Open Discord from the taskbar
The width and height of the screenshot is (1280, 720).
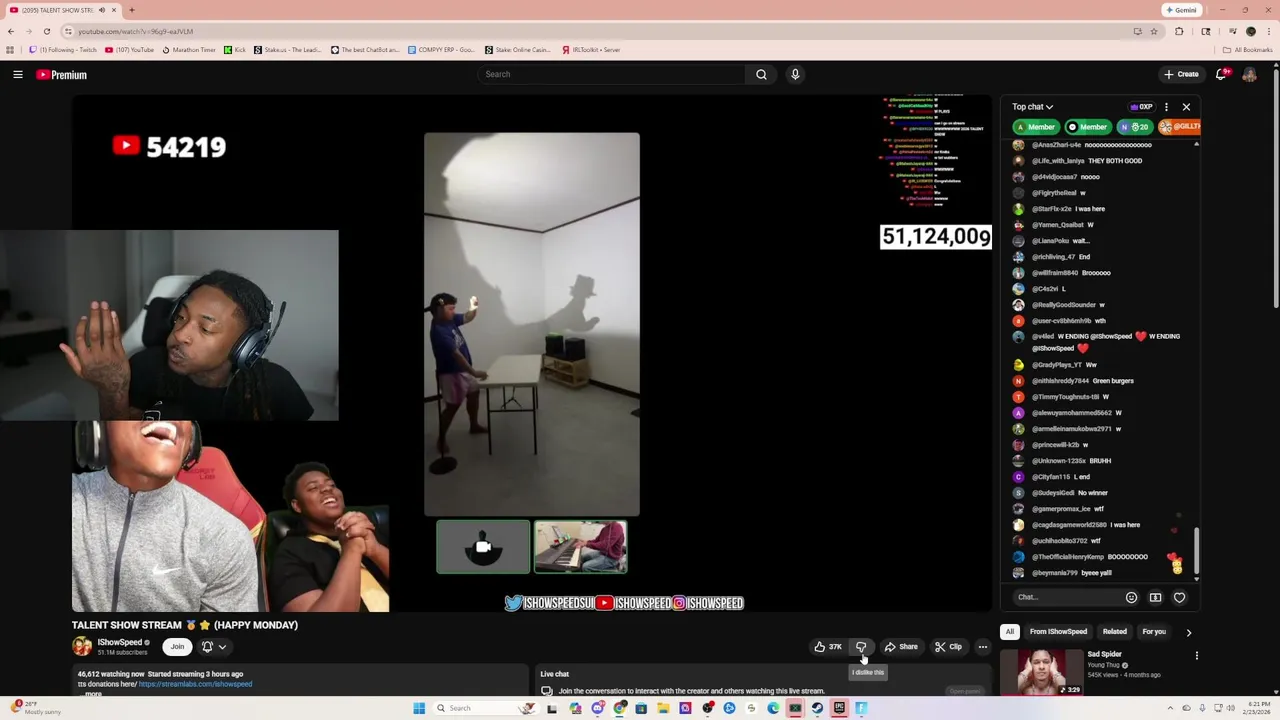point(597,708)
